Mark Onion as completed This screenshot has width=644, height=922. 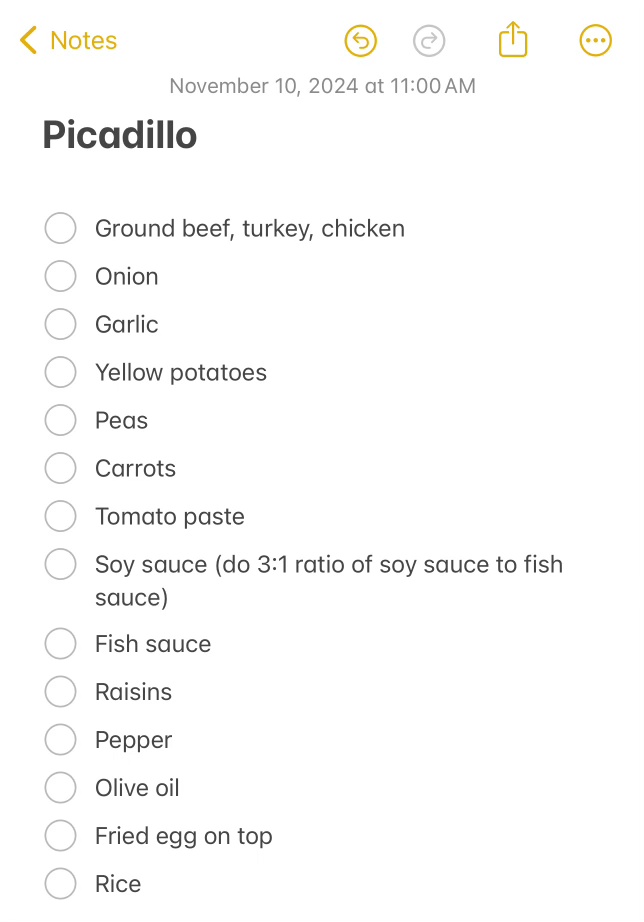coord(61,276)
